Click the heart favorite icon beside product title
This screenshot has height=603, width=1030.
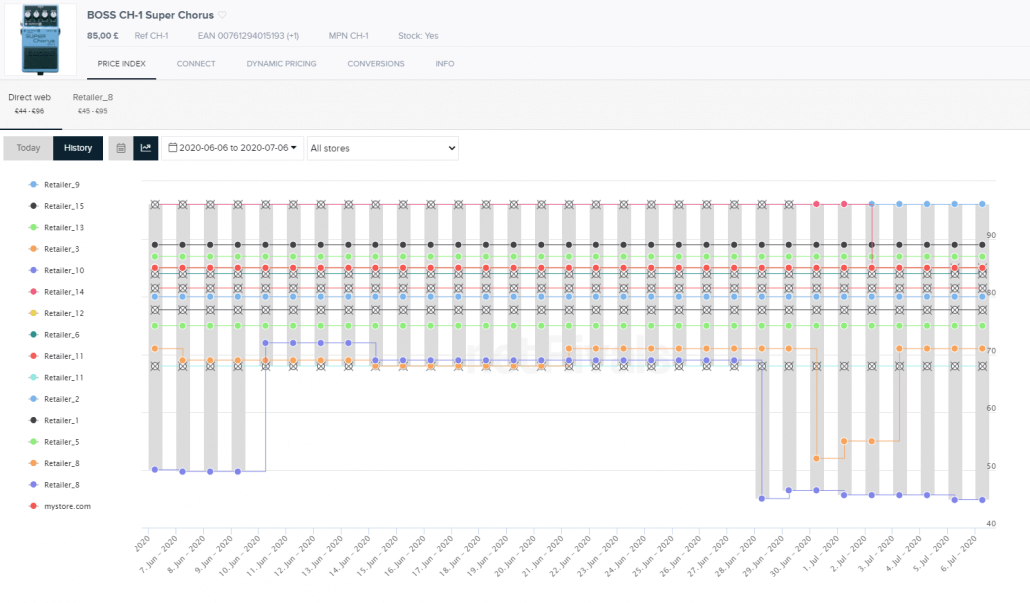pyautogui.click(x=223, y=15)
